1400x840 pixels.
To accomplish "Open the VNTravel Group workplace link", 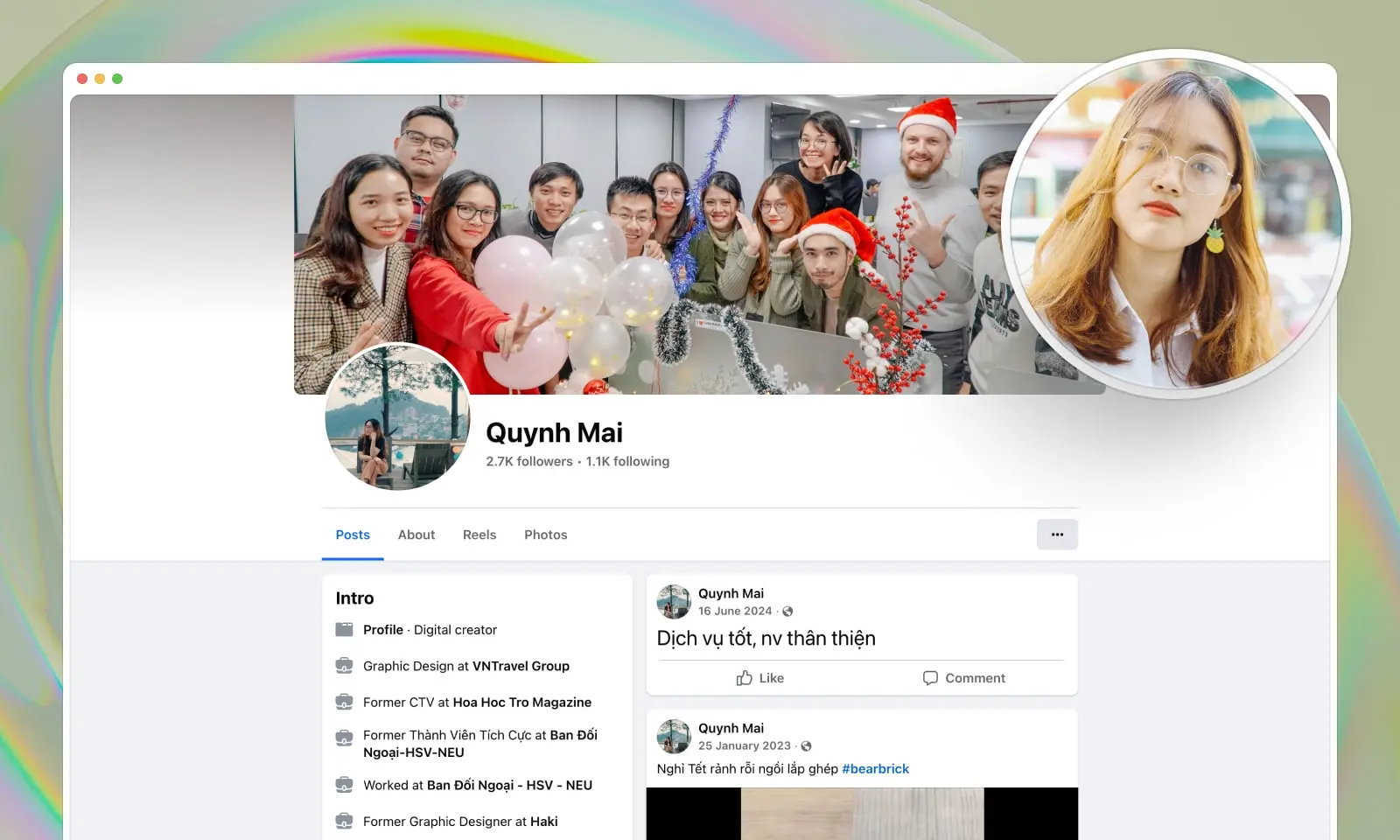I will coord(521,666).
